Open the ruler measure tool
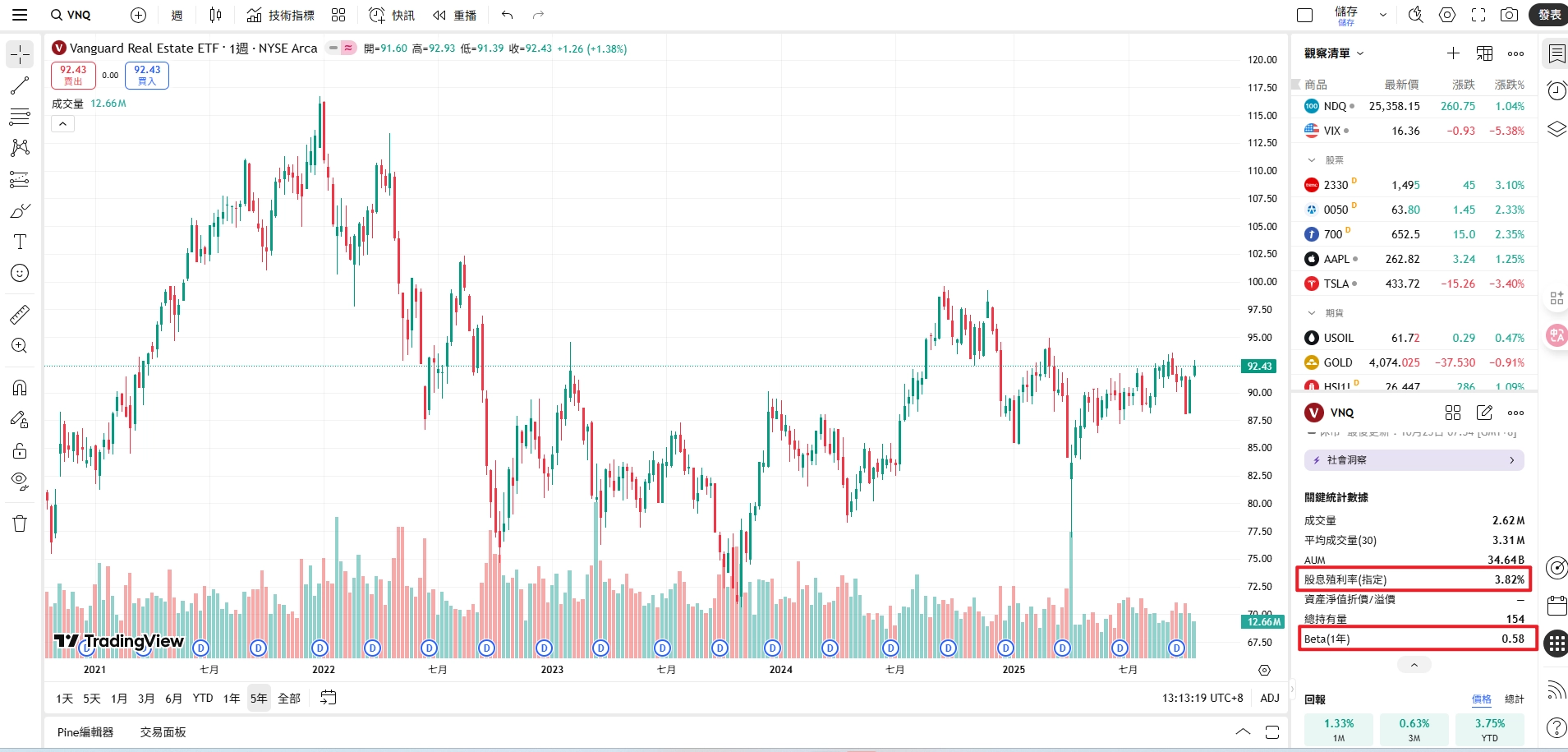Screen dimensions: 1568x752 [20, 314]
